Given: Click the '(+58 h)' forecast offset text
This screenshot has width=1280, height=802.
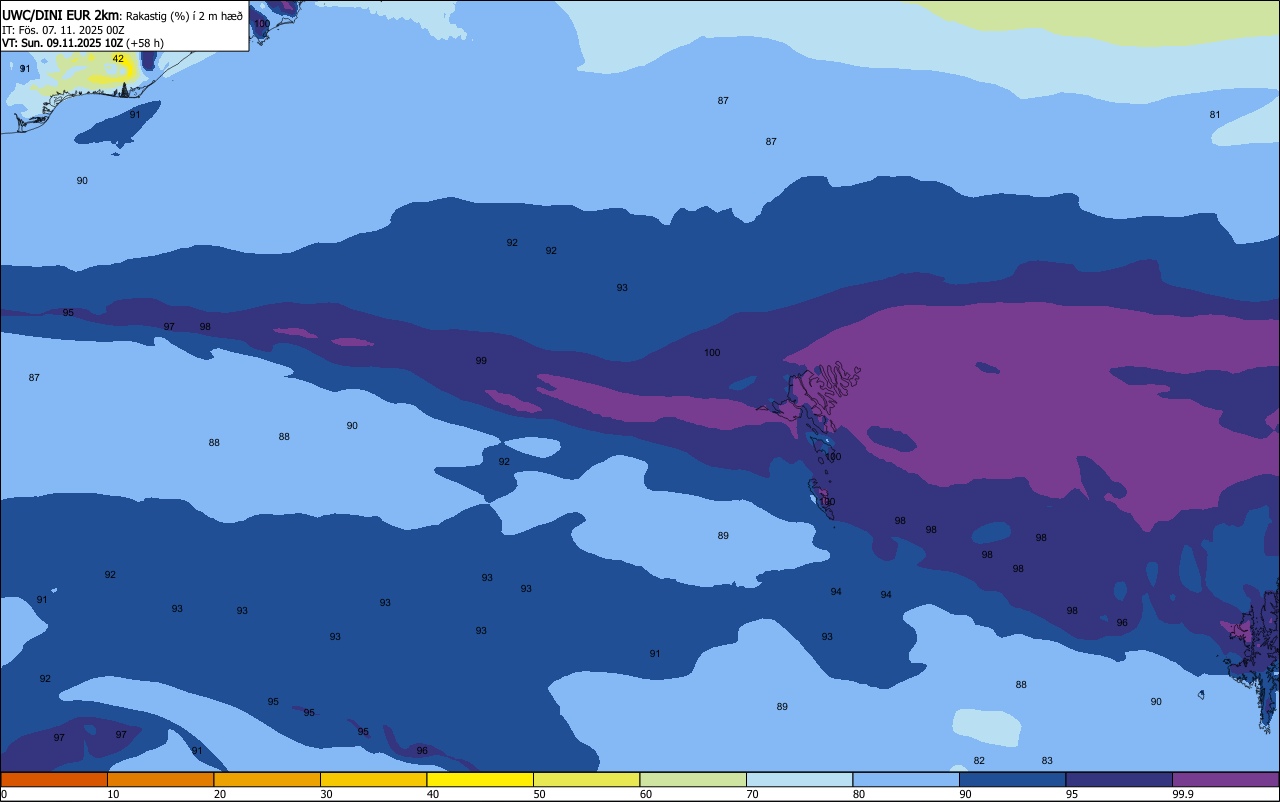Looking at the screenshot, I should tap(145, 43).
